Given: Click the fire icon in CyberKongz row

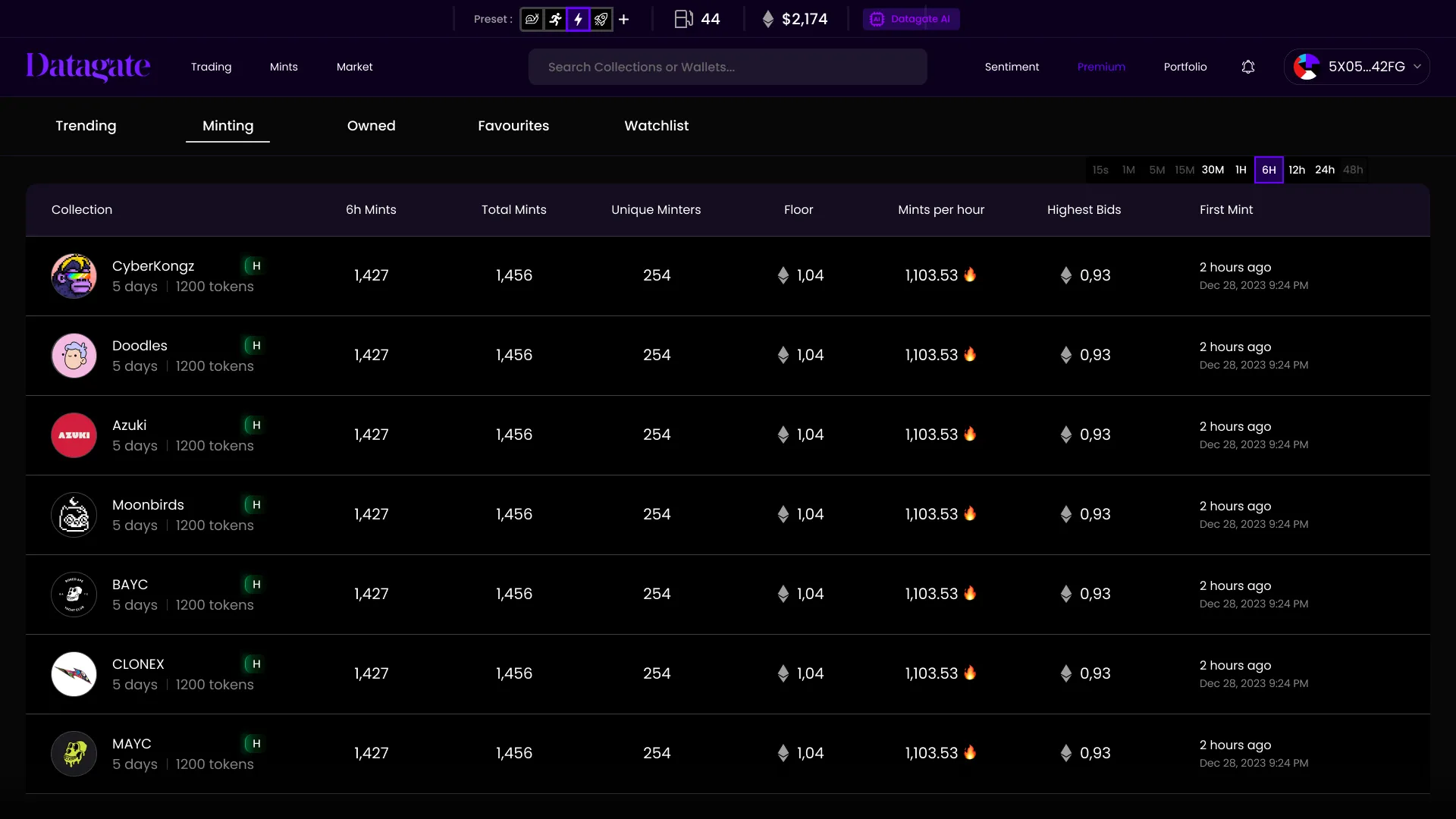Looking at the screenshot, I should (970, 275).
